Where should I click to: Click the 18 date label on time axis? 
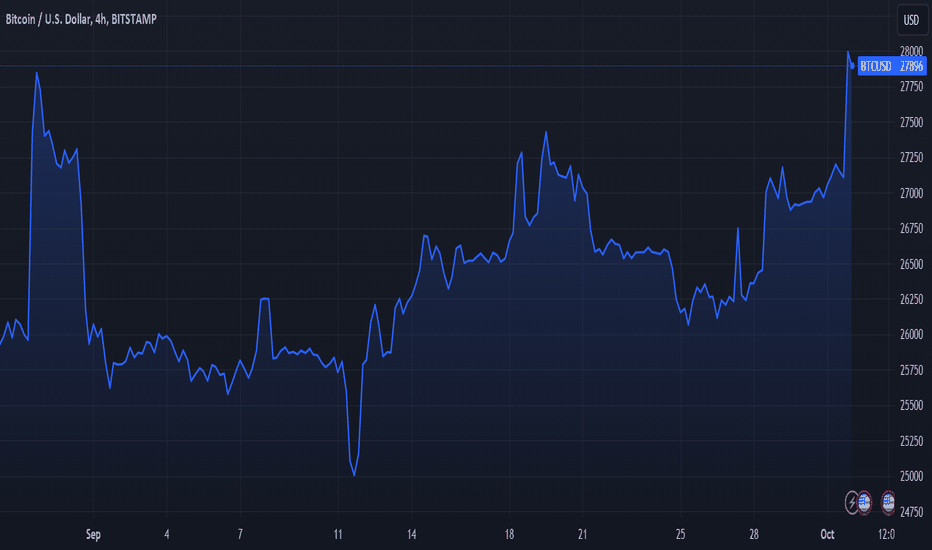[509, 535]
